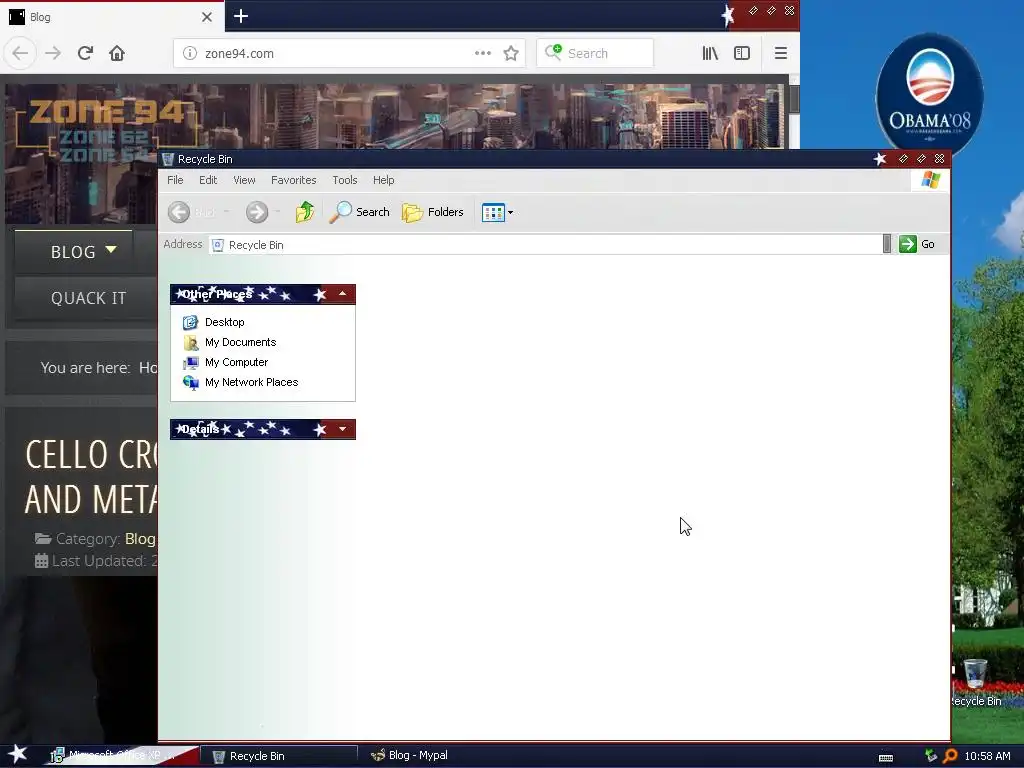The image size is (1024, 768).
Task: Follow the Blog category link
Action: tap(140, 539)
